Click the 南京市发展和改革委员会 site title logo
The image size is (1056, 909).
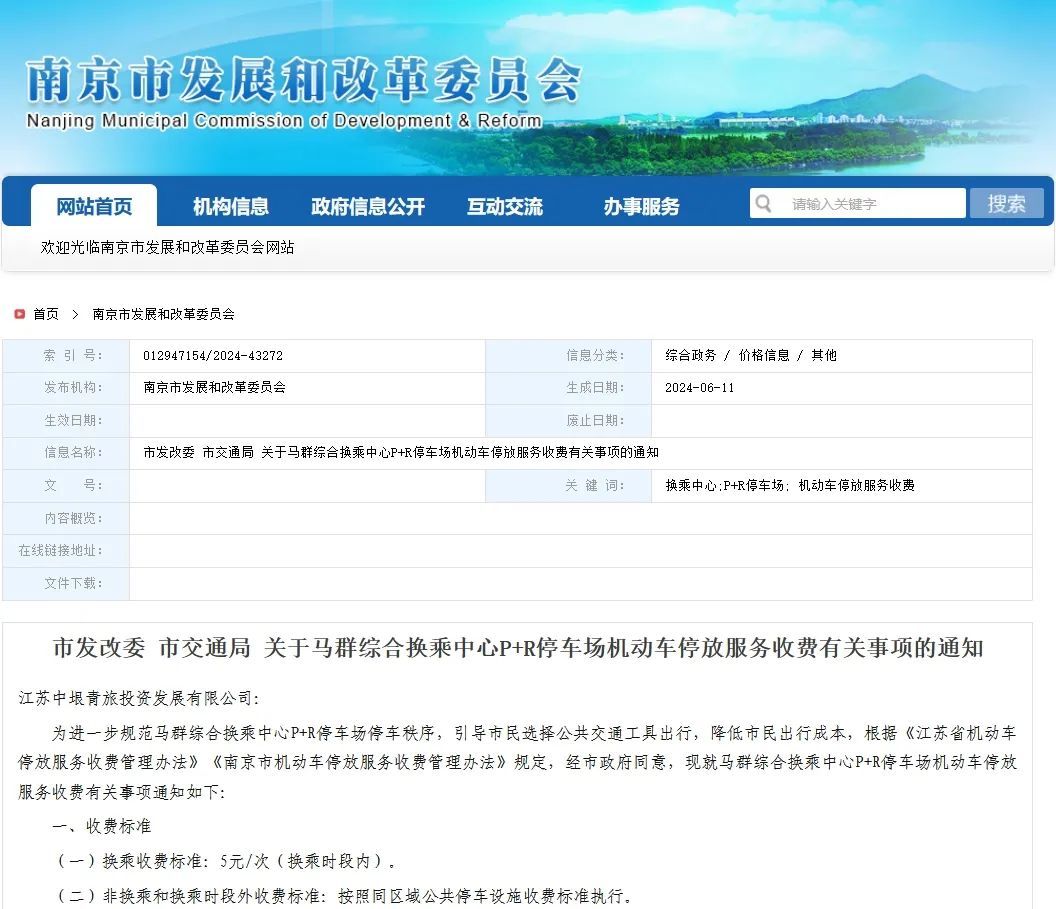click(303, 80)
